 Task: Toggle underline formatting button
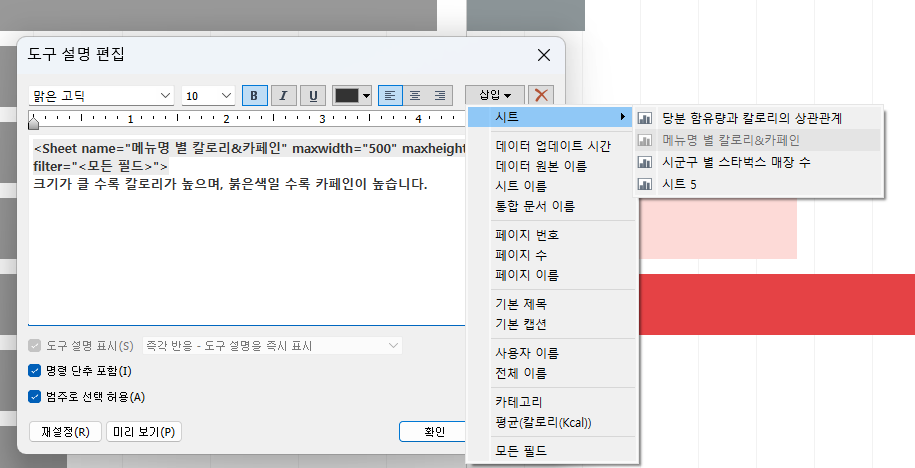tap(313, 96)
